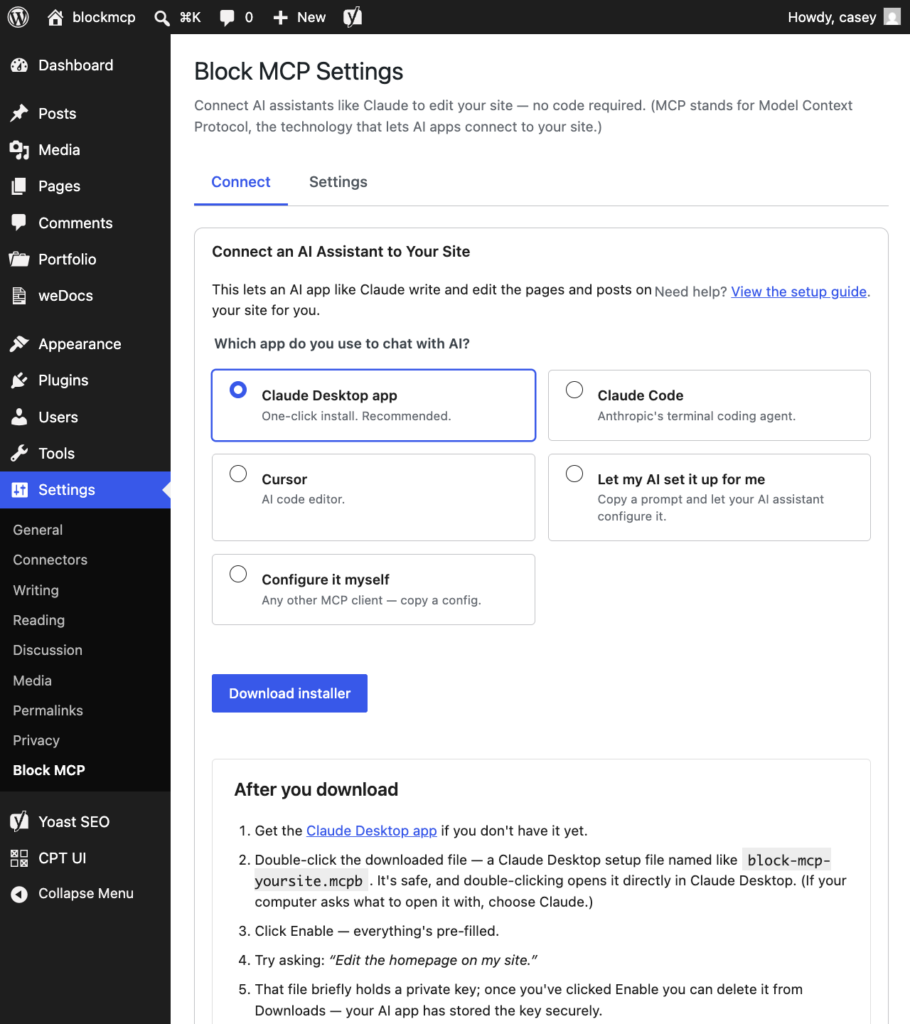Click the Media sidebar icon beside Posts section
This screenshot has width=910, height=1024.
pyautogui.click(x=20, y=150)
